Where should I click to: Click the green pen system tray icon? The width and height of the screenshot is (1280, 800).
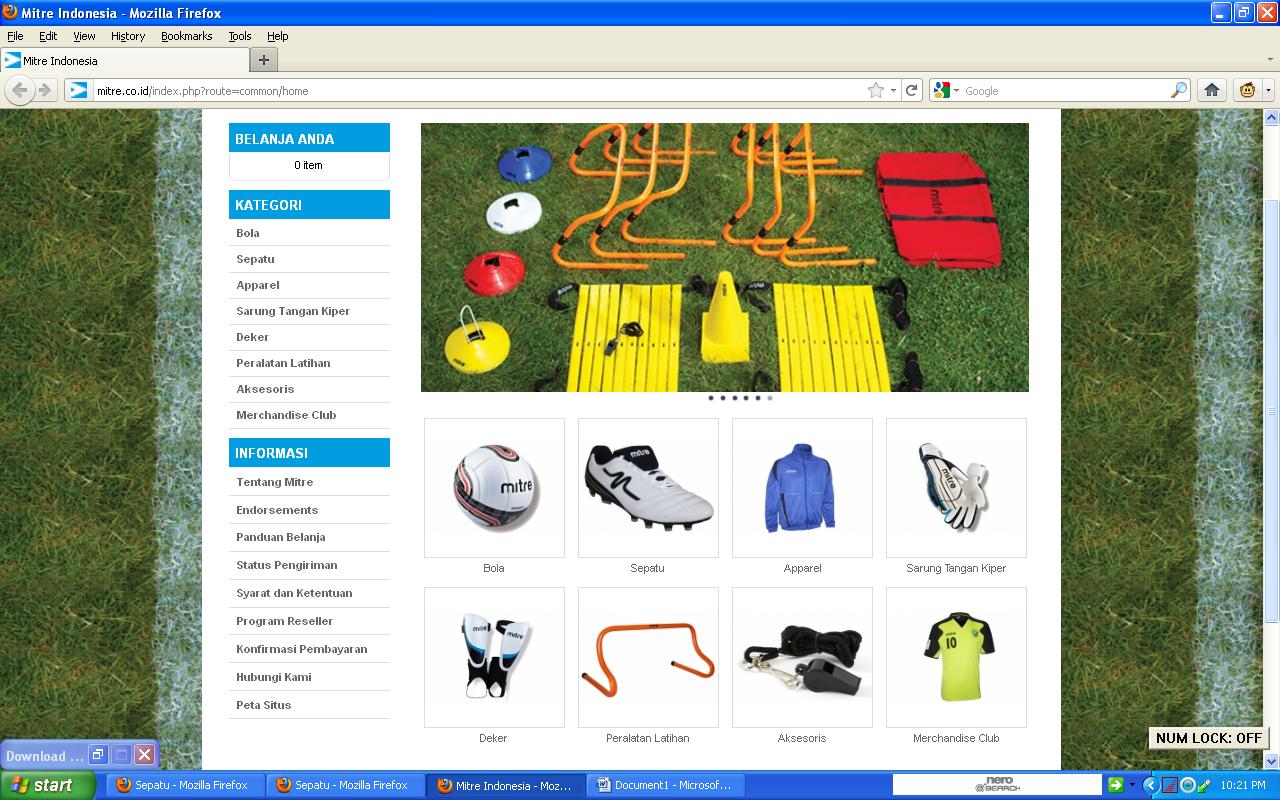[1204, 785]
